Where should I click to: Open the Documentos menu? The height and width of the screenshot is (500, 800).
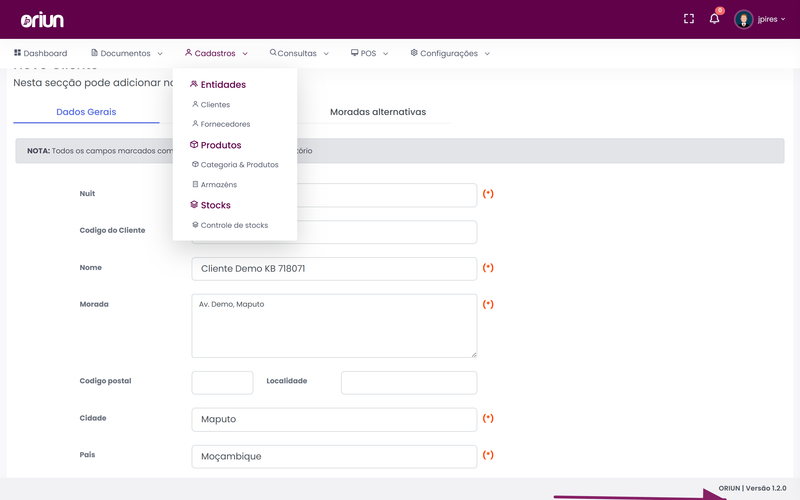126,53
